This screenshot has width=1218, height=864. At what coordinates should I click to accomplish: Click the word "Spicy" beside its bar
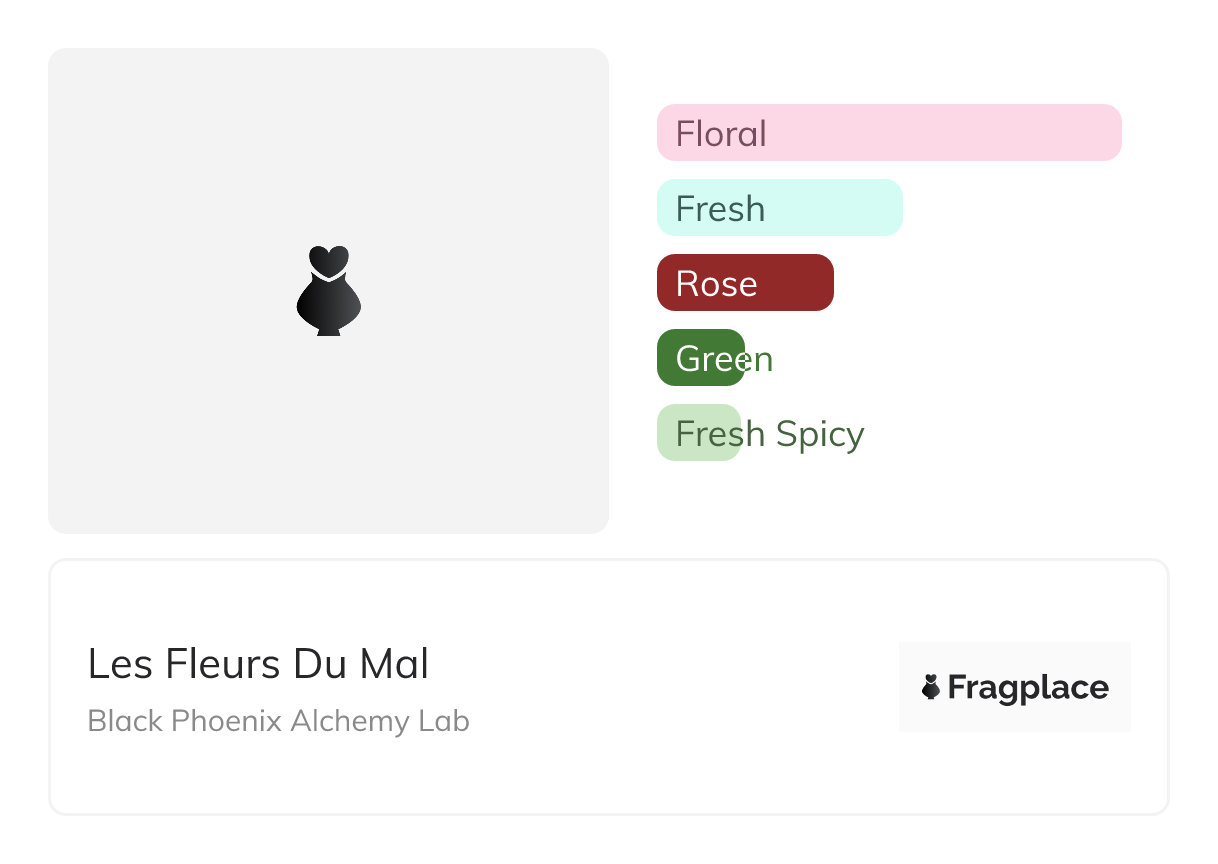pyautogui.click(x=819, y=434)
